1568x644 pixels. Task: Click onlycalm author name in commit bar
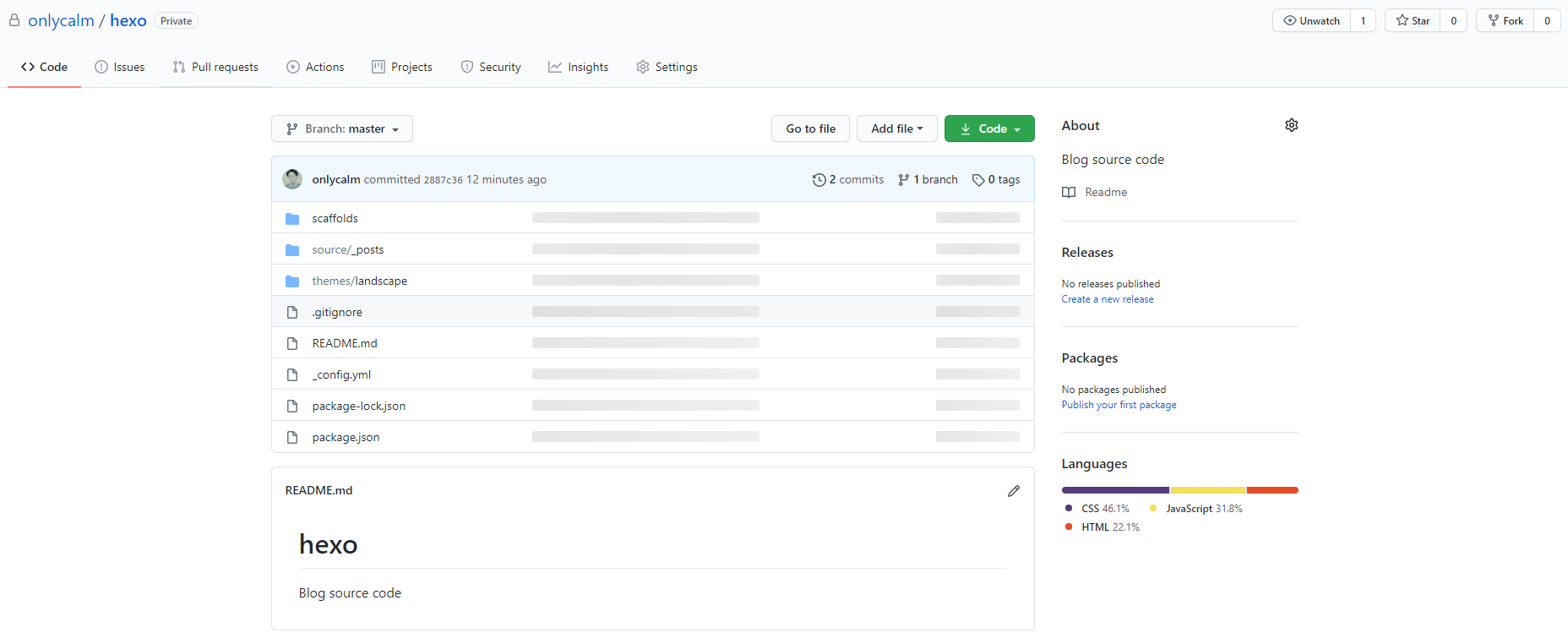[x=336, y=180]
